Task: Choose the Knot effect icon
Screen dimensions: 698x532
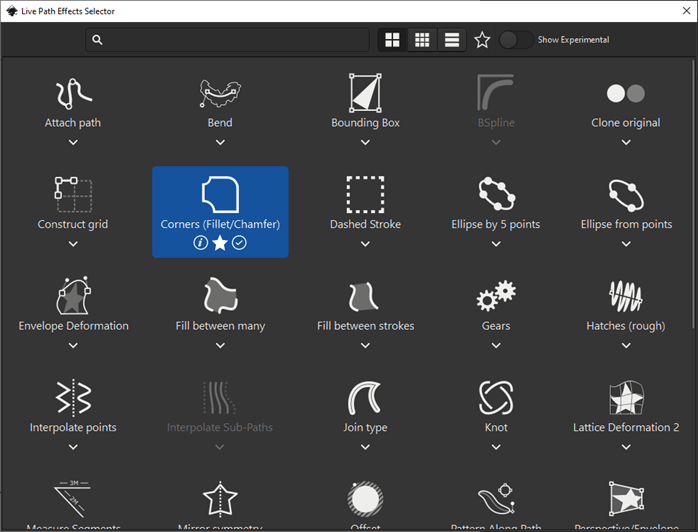Action: tap(496, 397)
